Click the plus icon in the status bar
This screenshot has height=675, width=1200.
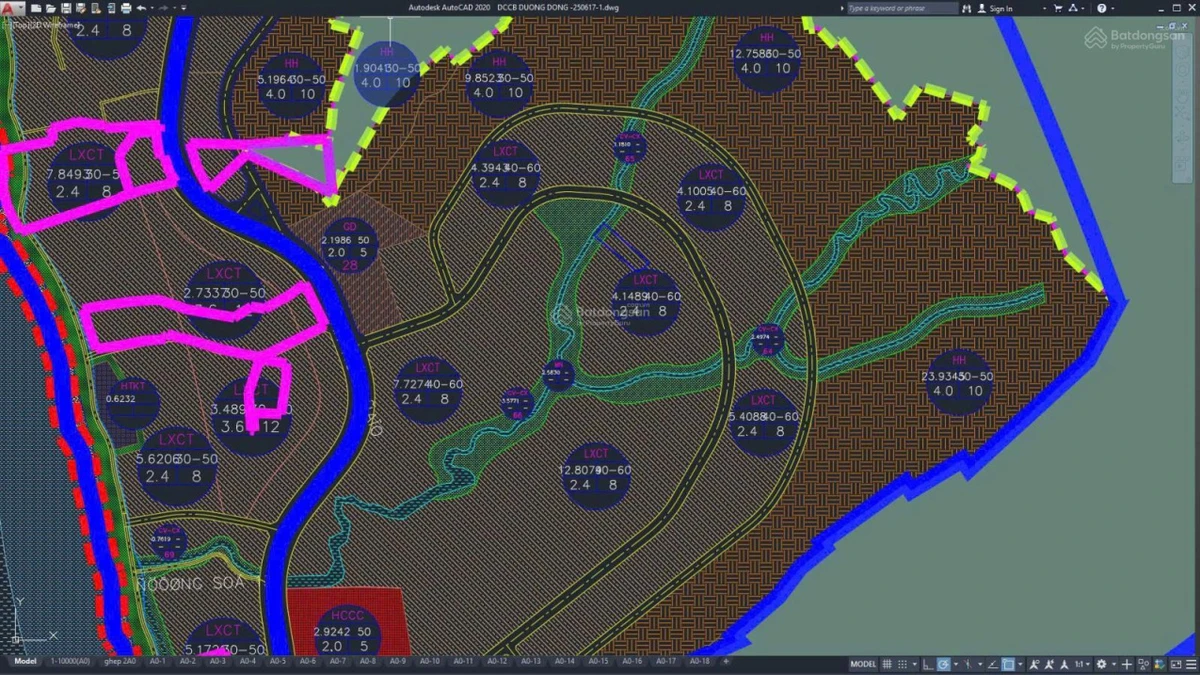(x=1127, y=663)
